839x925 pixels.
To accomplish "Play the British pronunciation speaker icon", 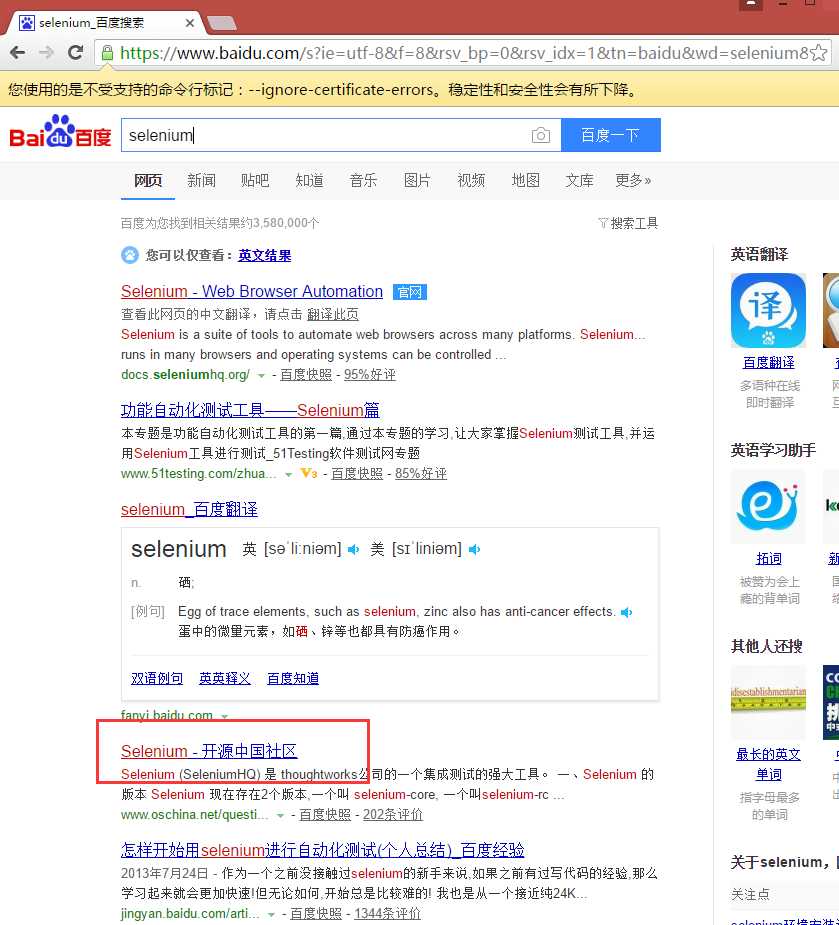I will point(353,550).
